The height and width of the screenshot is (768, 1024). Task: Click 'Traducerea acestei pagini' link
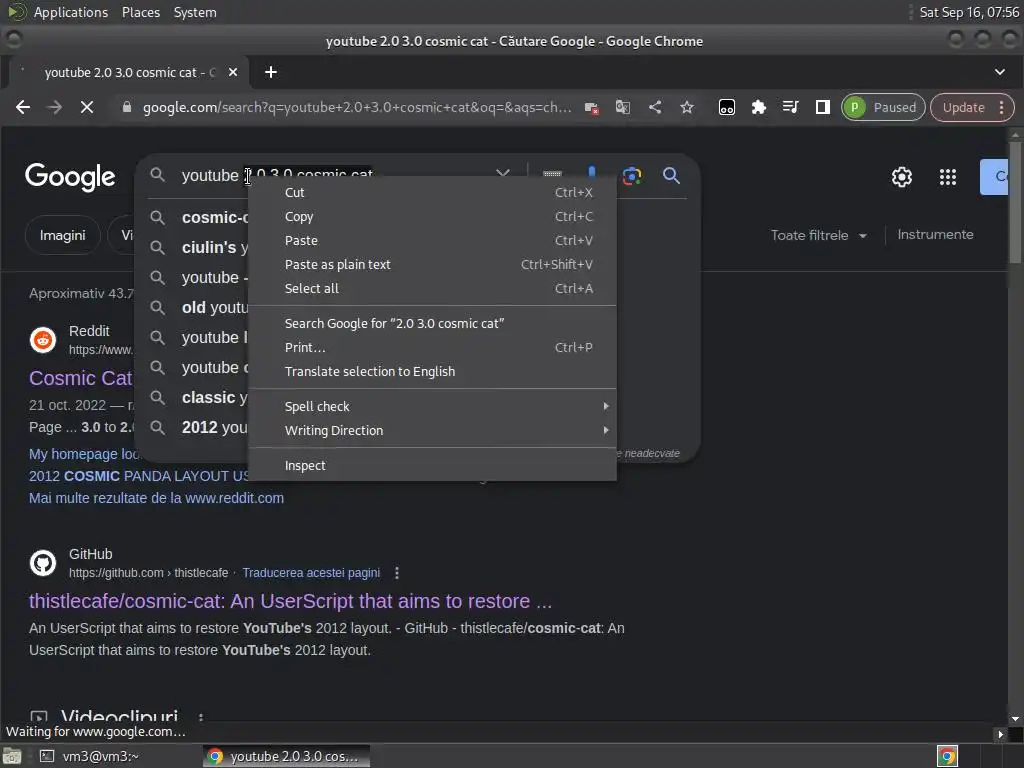(311, 573)
